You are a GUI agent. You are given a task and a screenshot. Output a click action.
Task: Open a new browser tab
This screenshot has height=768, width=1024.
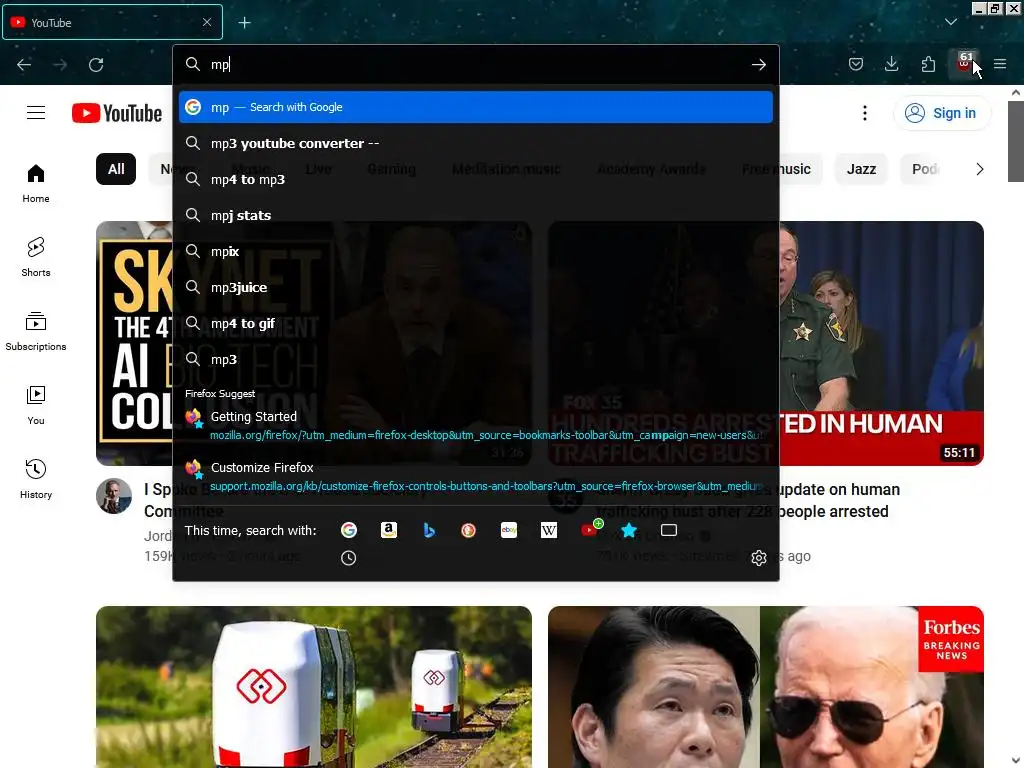click(x=244, y=23)
